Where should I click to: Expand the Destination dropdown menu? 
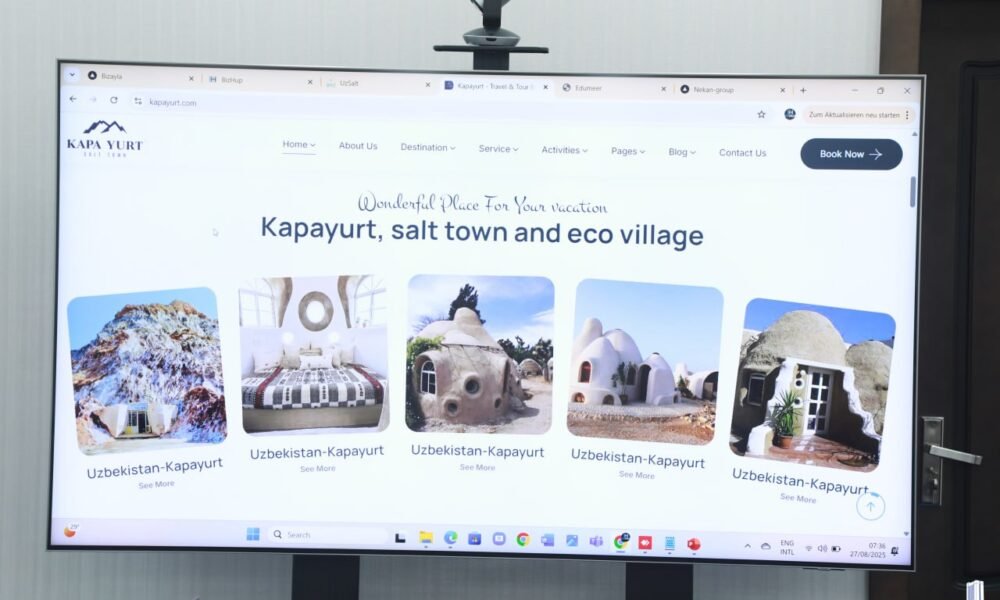[427, 148]
